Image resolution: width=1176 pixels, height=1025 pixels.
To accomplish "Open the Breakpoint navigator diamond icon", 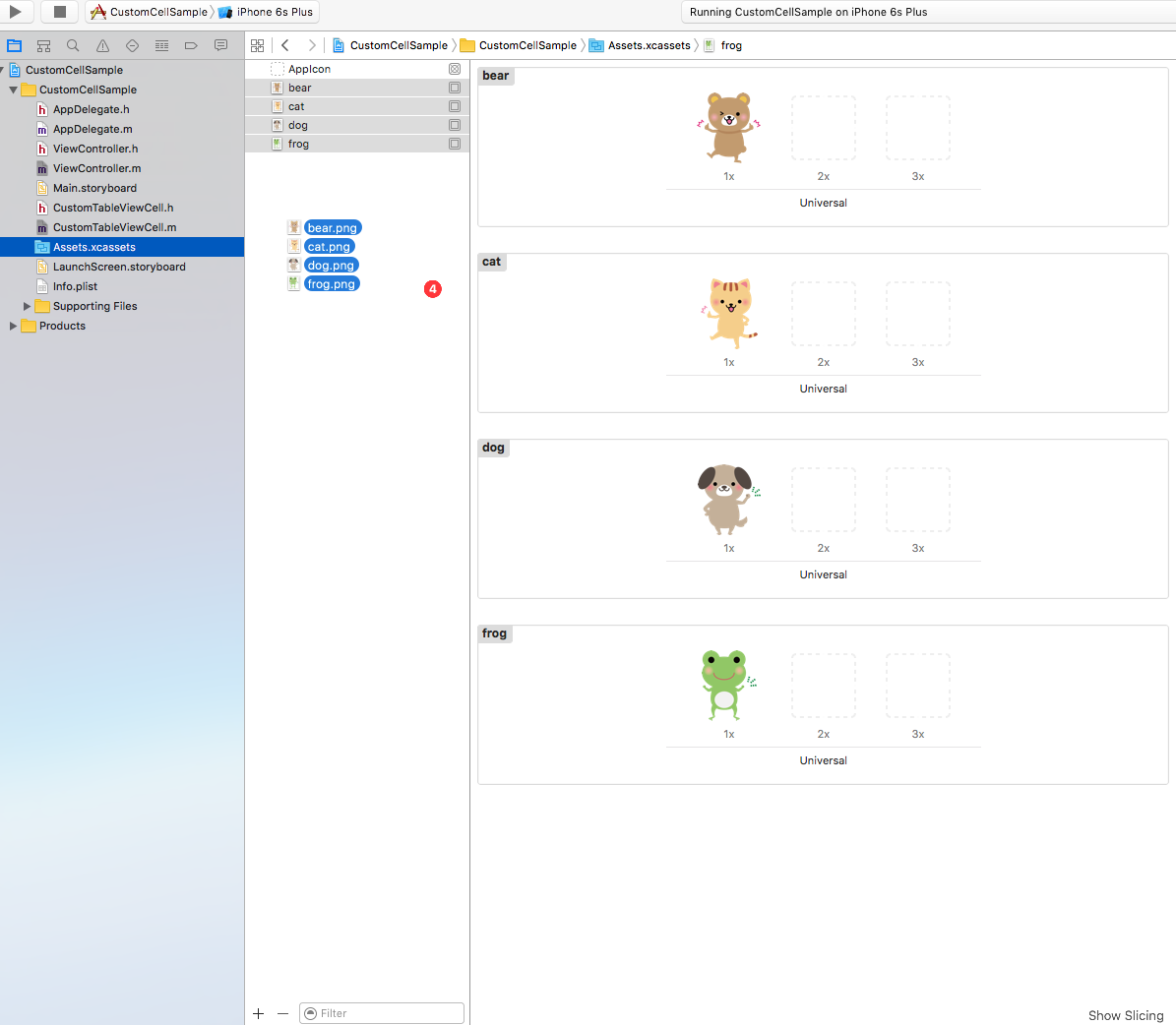I will coord(131,45).
